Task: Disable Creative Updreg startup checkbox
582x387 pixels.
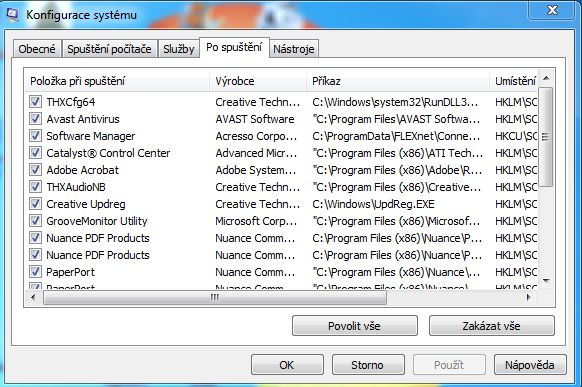Action: (x=35, y=204)
